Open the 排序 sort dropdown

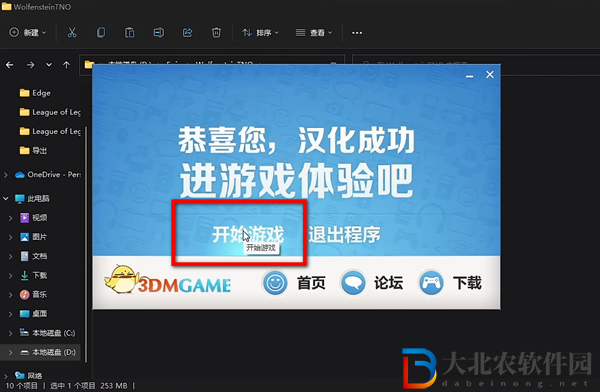[x=260, y=33]
